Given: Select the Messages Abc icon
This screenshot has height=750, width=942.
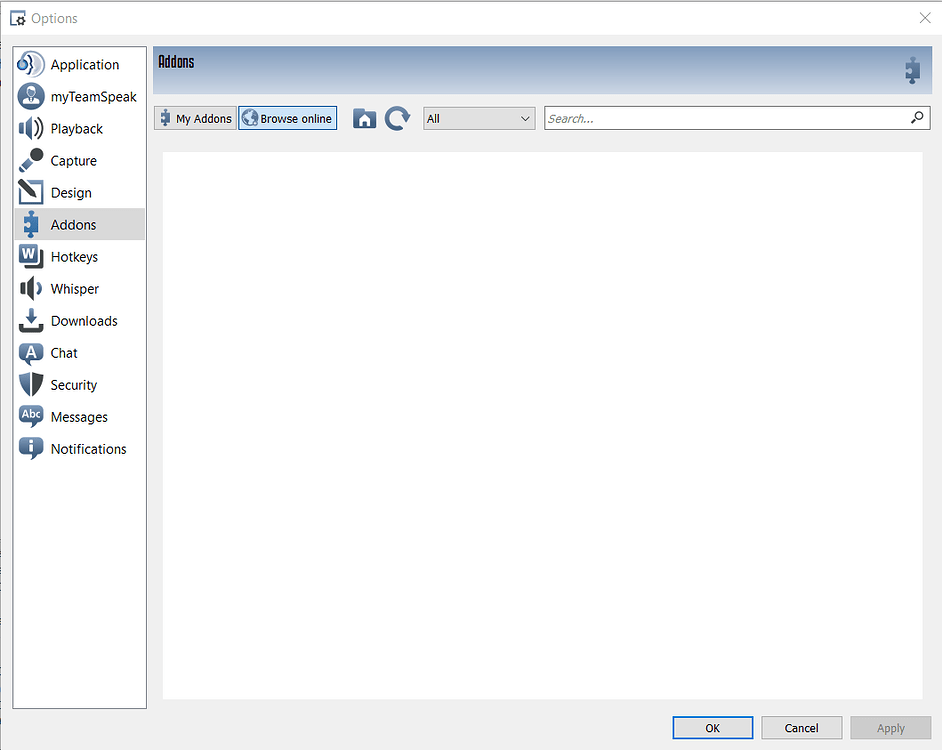Looking at the screenshot, I should [30, 416].
